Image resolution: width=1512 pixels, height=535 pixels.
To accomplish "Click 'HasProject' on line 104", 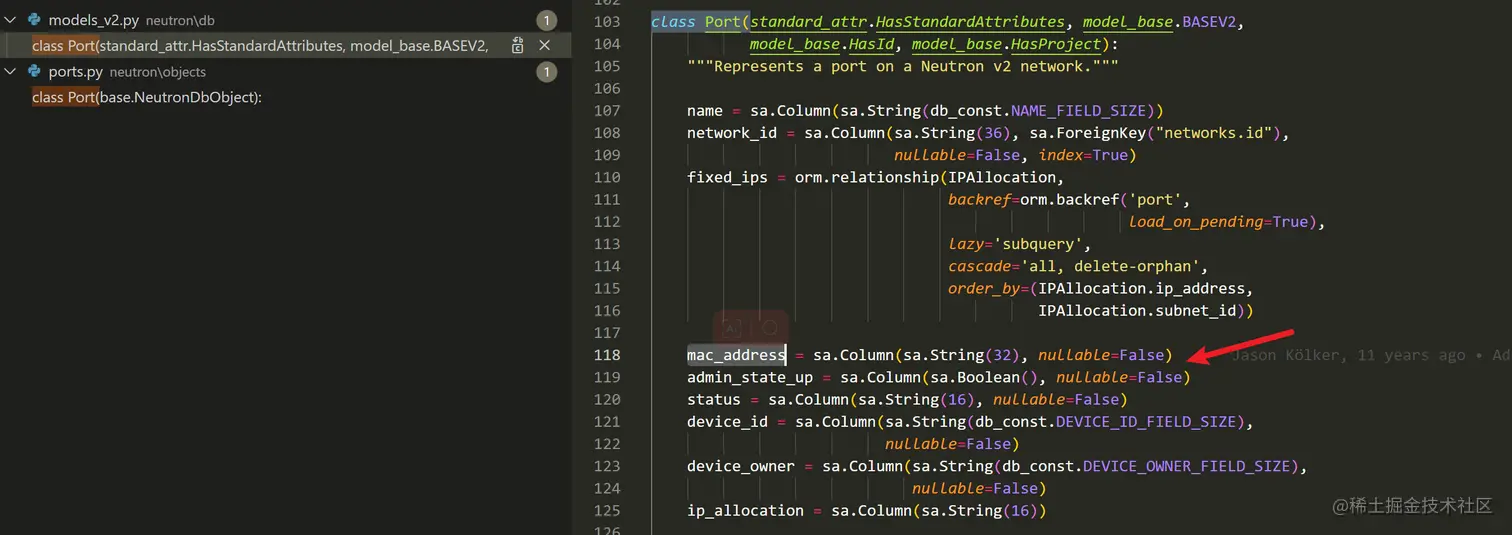I will (1056, 44).
